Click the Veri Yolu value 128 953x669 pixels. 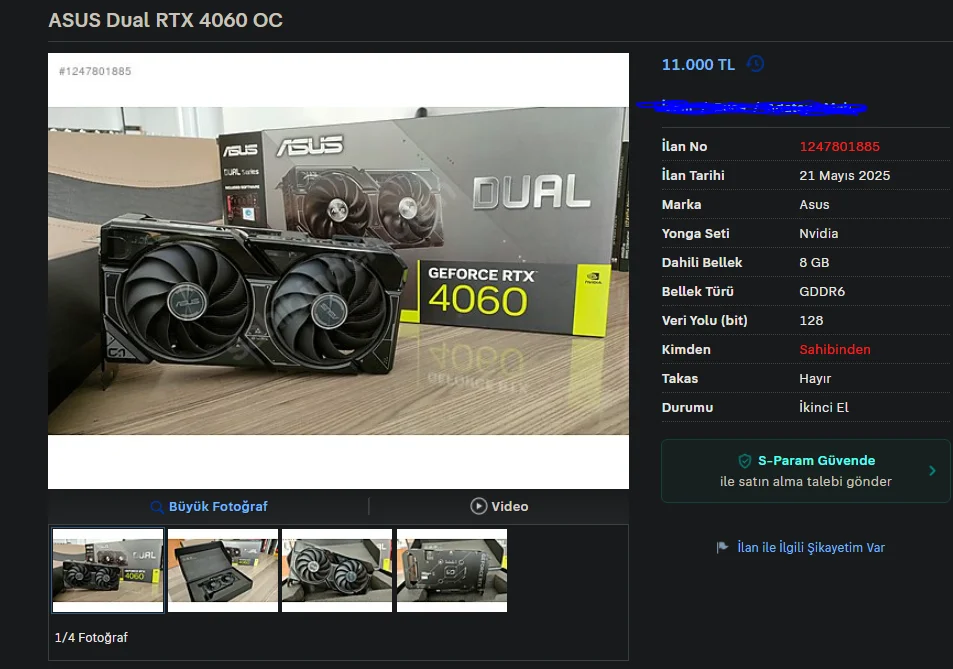tap(811, 320)
